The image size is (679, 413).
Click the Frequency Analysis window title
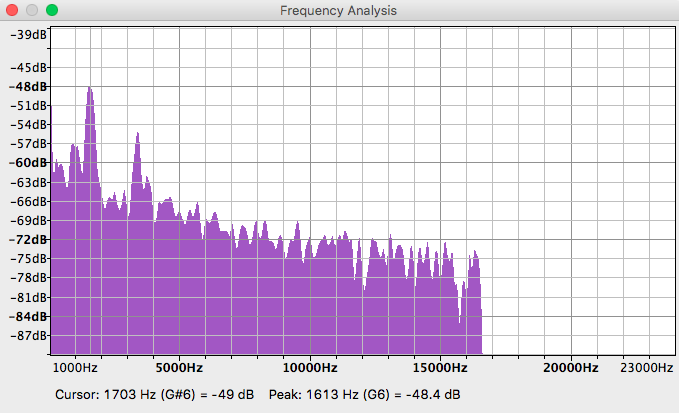pos(338,10)
